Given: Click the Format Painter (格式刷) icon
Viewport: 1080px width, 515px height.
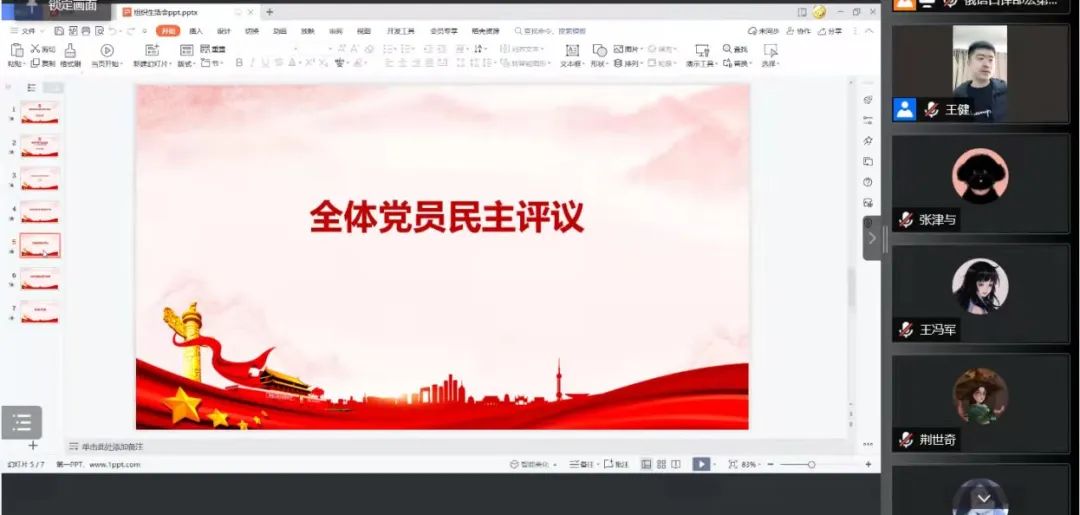Looking at the screenshot, I should [x=70, y=50].
